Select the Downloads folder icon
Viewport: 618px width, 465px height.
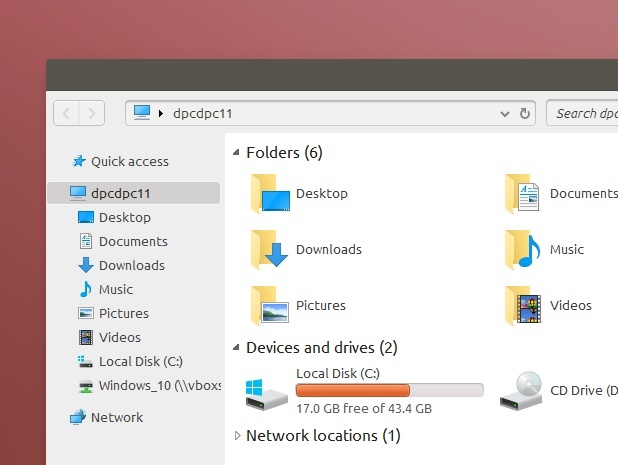click(270, 249)
